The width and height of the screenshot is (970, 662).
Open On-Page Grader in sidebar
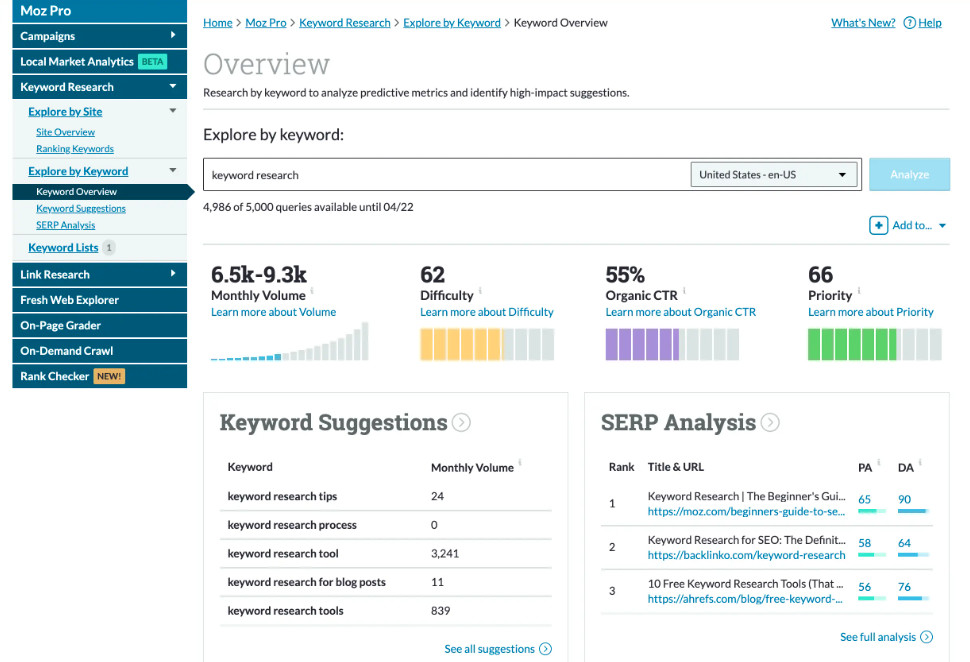pos(100,325)
